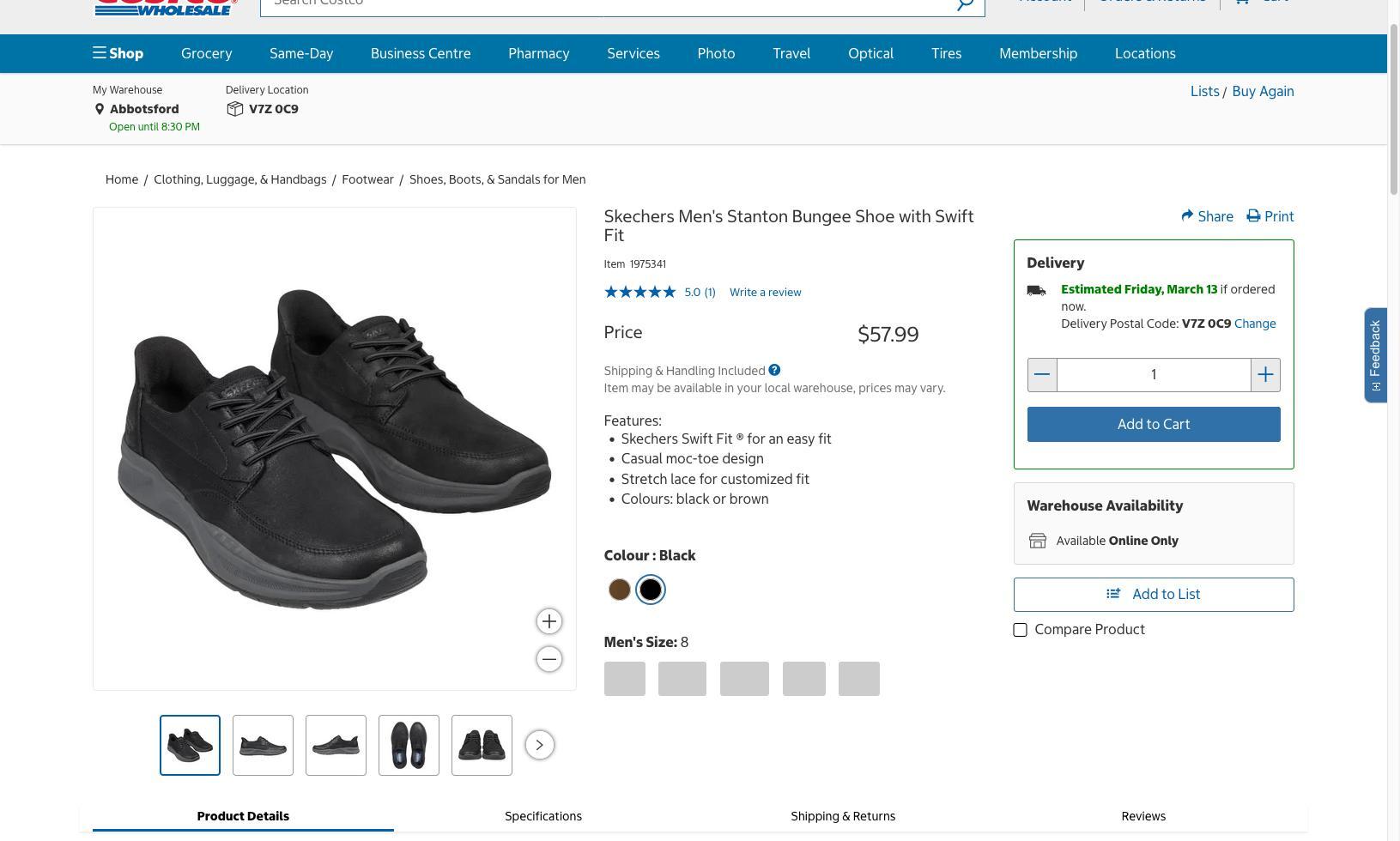Image resolution: width=1400 pixels, height=841 pixels.
Task: Decrease quantity with the minus button
Action: click(x=1042, y=375)
